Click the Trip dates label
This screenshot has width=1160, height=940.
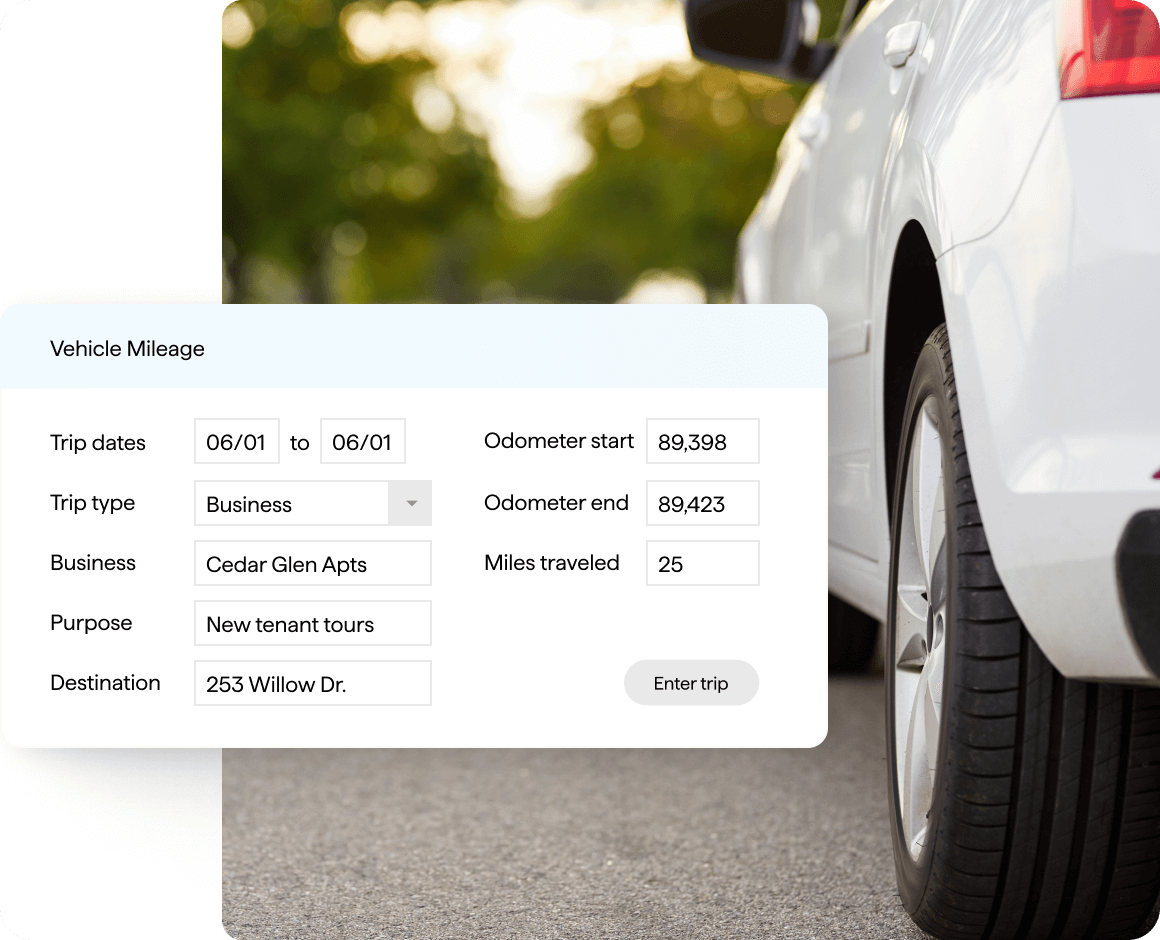(x=98, y=443)
